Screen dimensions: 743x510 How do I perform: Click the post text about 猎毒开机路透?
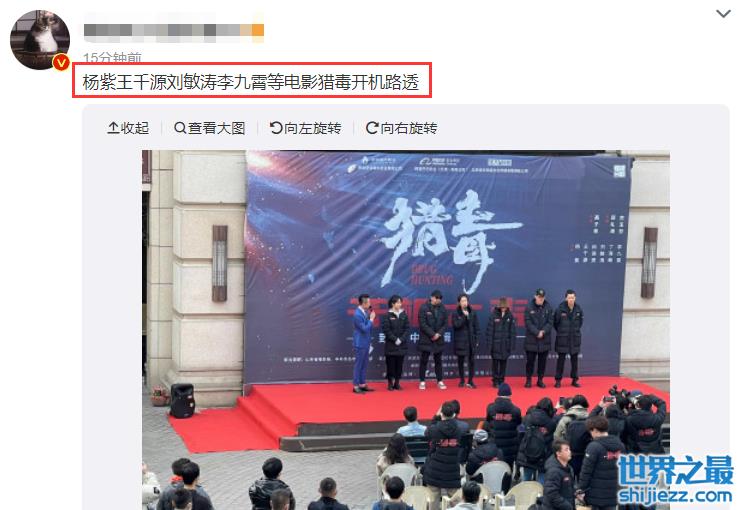coord(251,82)
